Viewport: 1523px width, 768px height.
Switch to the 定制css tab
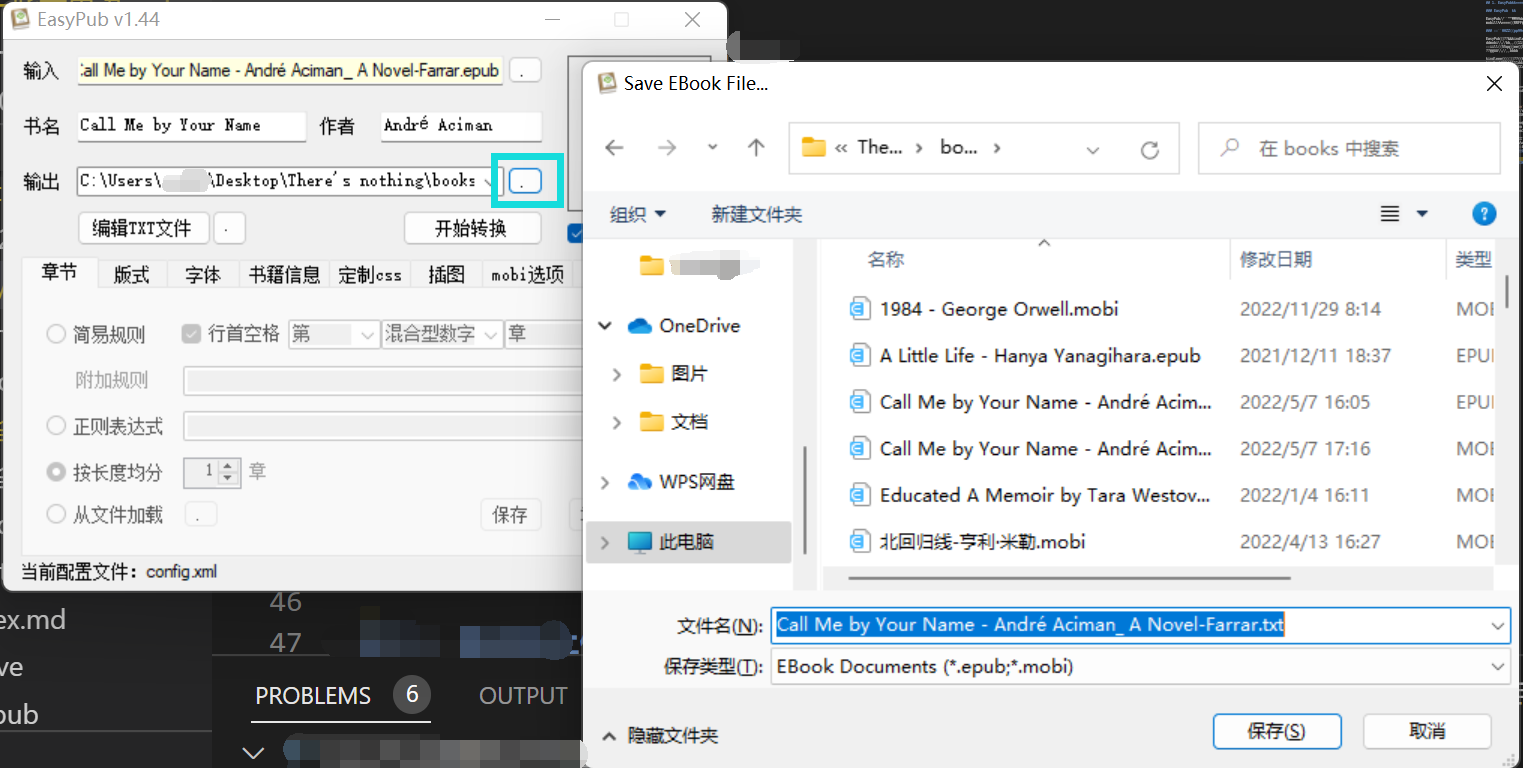[x=370, y=275]
